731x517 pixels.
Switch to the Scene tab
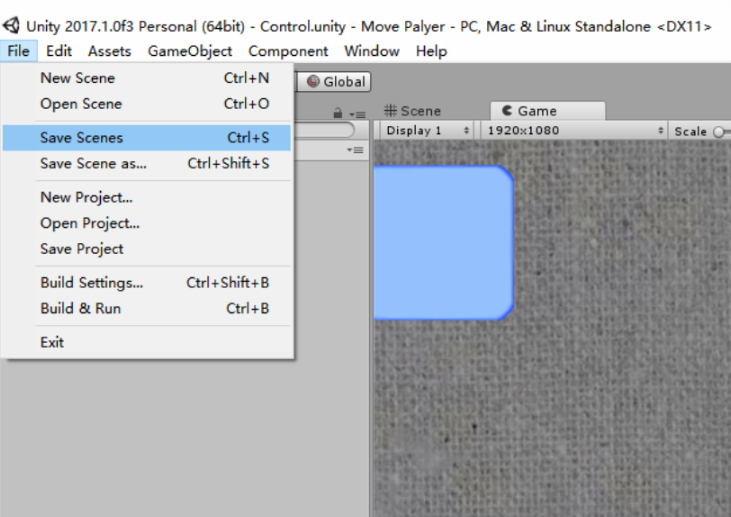tap(413, 111)
